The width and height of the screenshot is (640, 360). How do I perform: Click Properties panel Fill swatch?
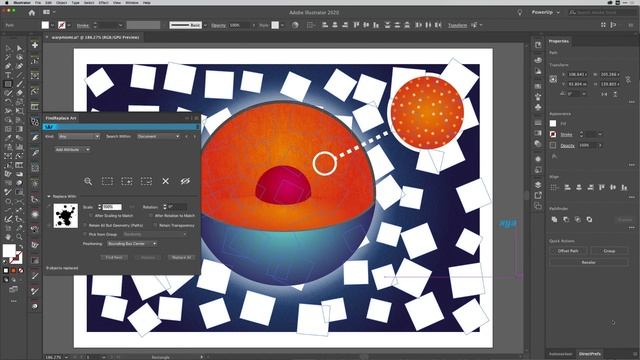(x=553, y=123)
